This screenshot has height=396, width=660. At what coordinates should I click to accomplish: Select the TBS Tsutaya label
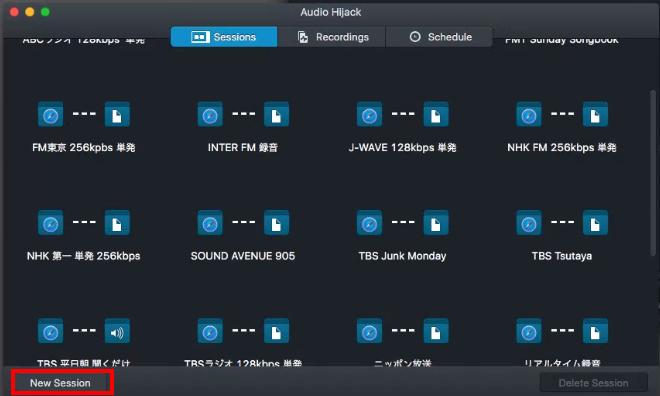click(x=562, y=256)
